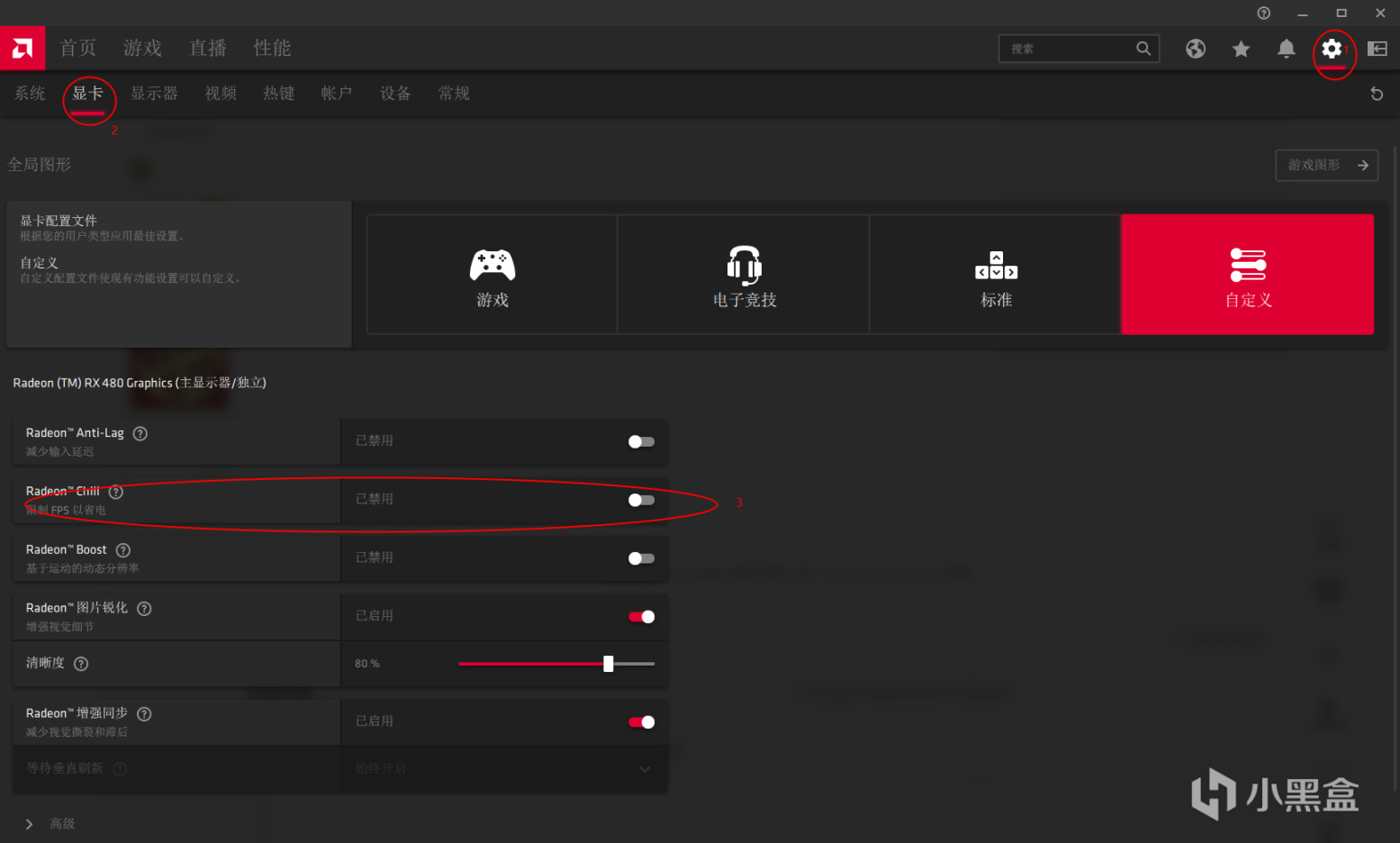Maximize the Radeon Software window
The width and height of the screenshot is (1400, 843).
[x=1341, y=13]
